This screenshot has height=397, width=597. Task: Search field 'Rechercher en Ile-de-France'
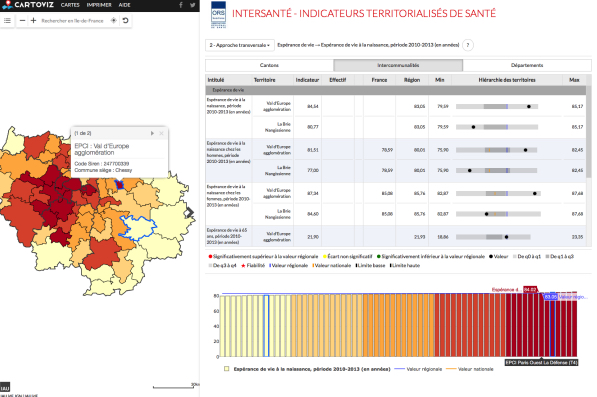72,21
